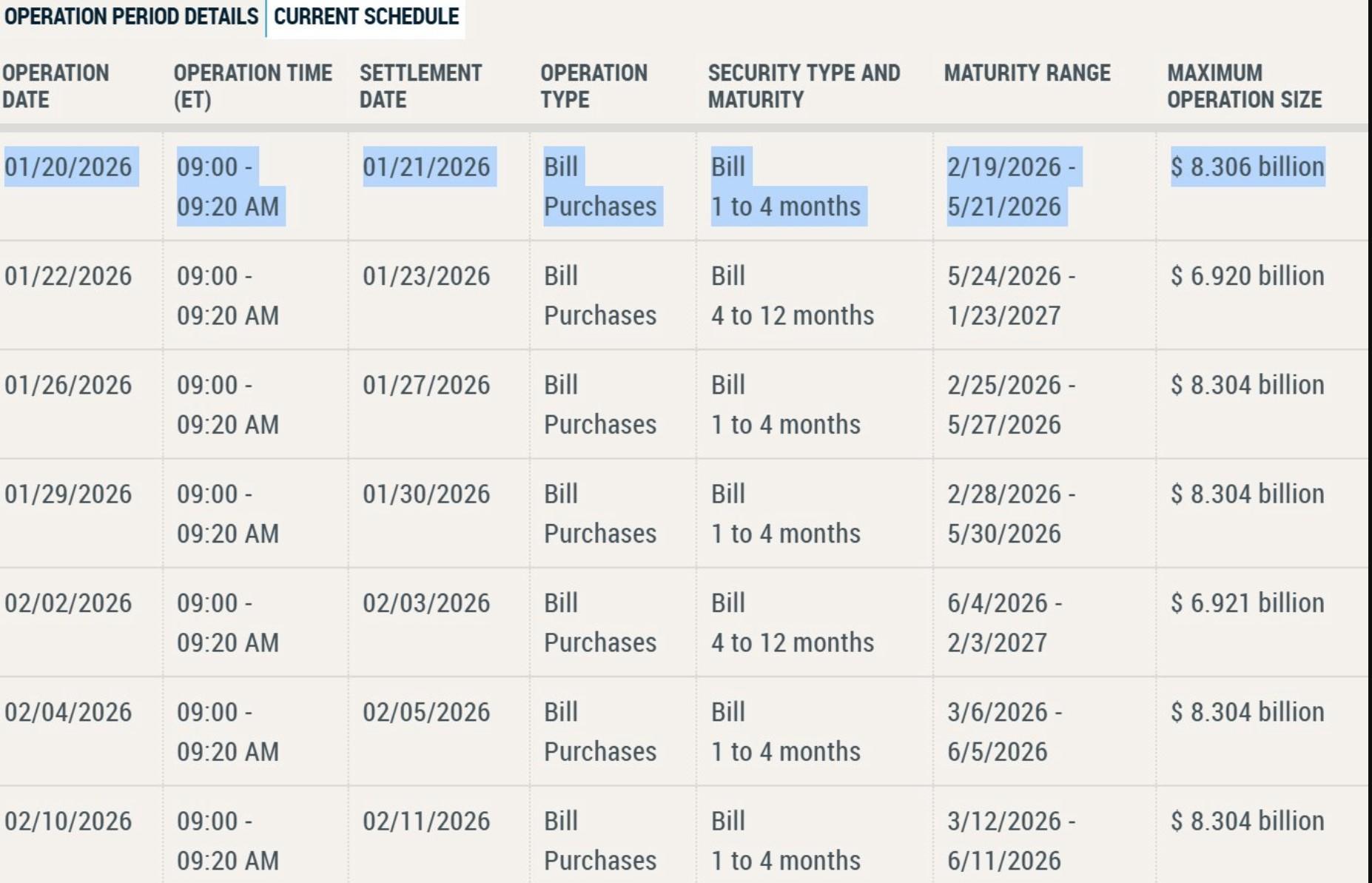Click the $ 8.306 billion operation size
This screenshot has width=1372, height=883.
[x=1247, y=167]
